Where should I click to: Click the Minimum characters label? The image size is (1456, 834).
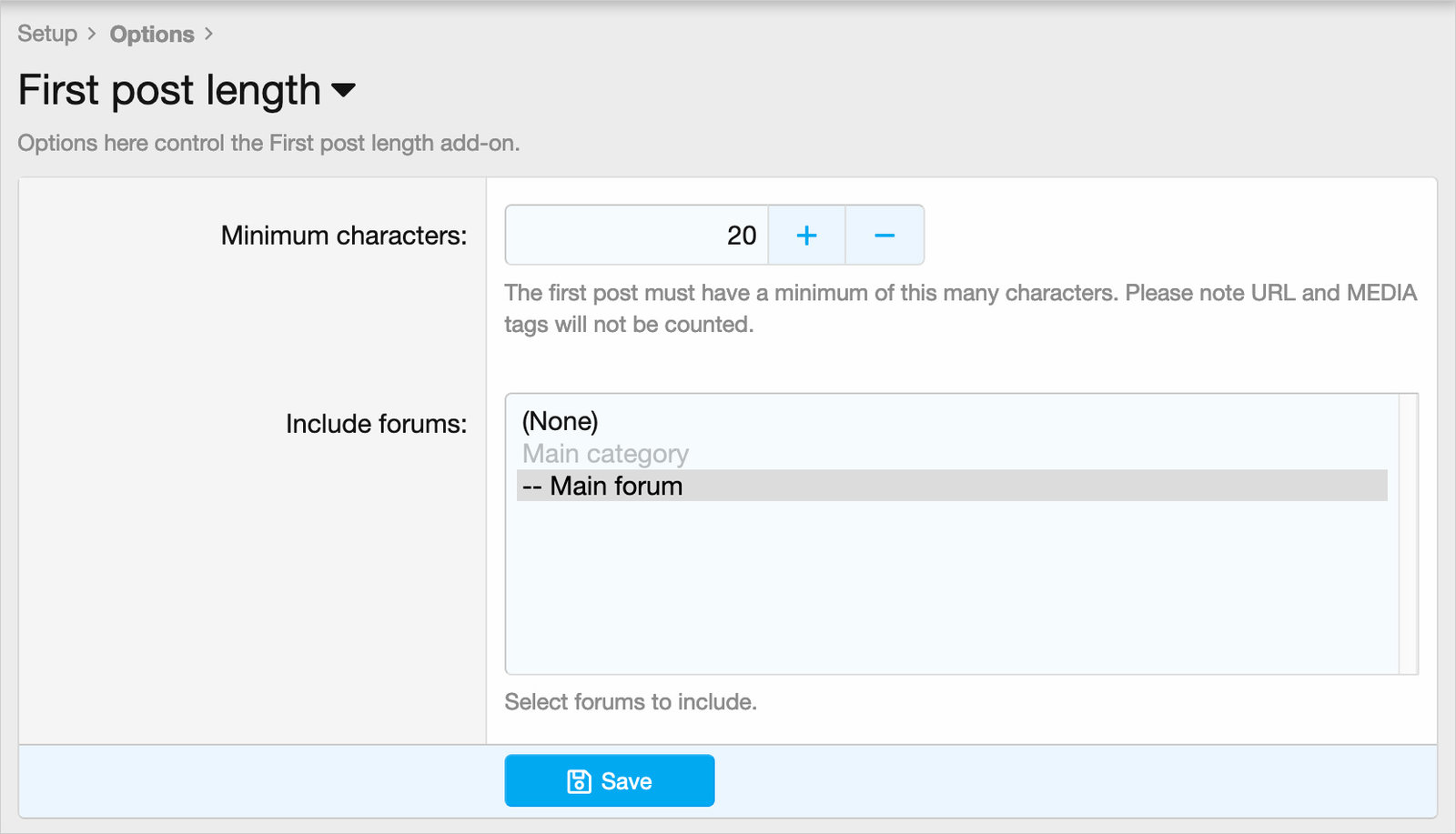click(344, 236)
